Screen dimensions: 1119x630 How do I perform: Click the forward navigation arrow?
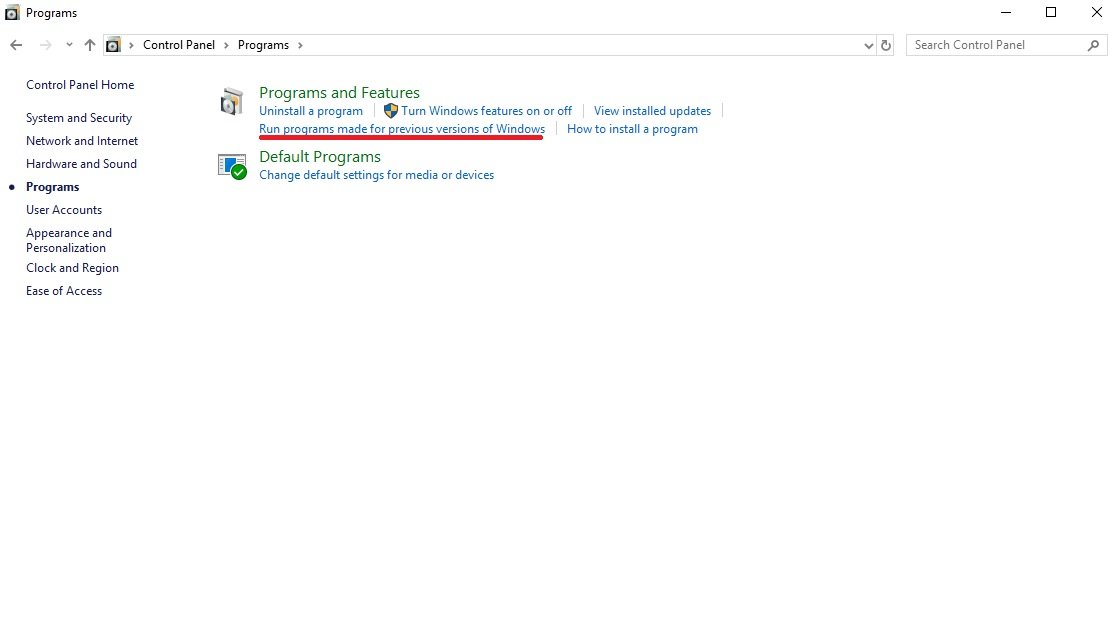45,45
